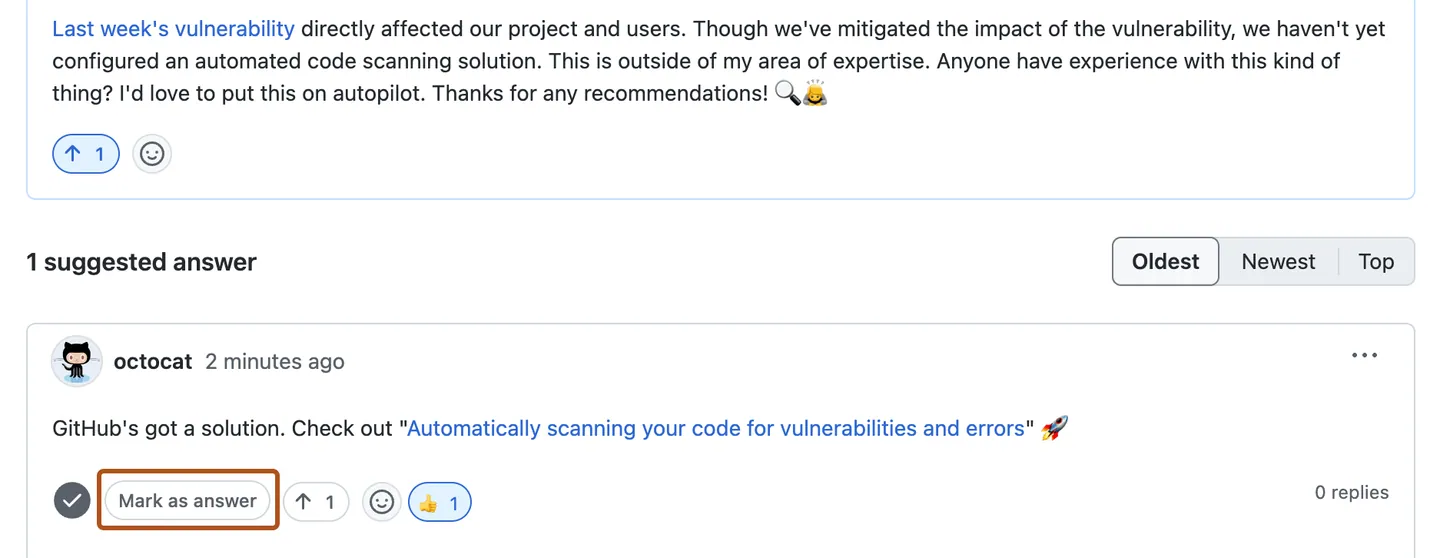Click the "0 replies" label
The image size is (1440, 558).
(x=1351, y=492)
